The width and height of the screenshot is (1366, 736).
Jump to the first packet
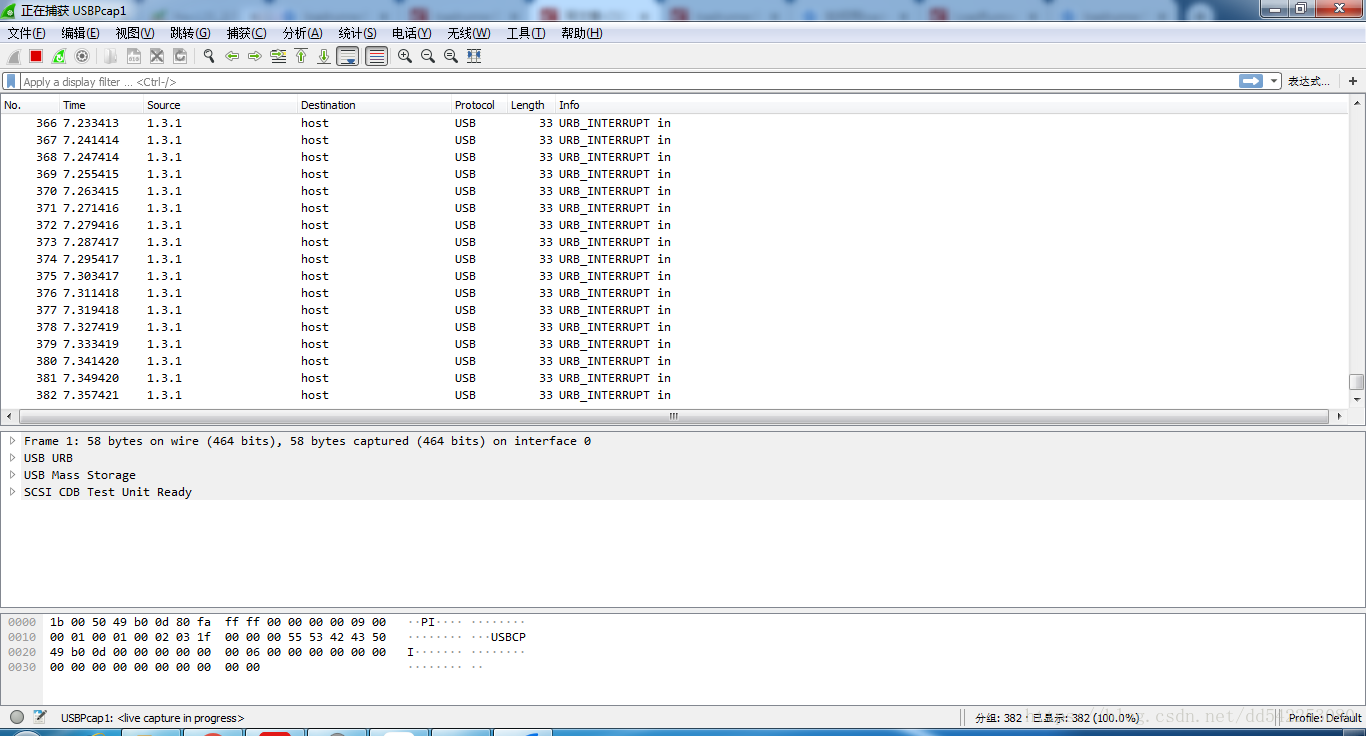tap(301, 56)
